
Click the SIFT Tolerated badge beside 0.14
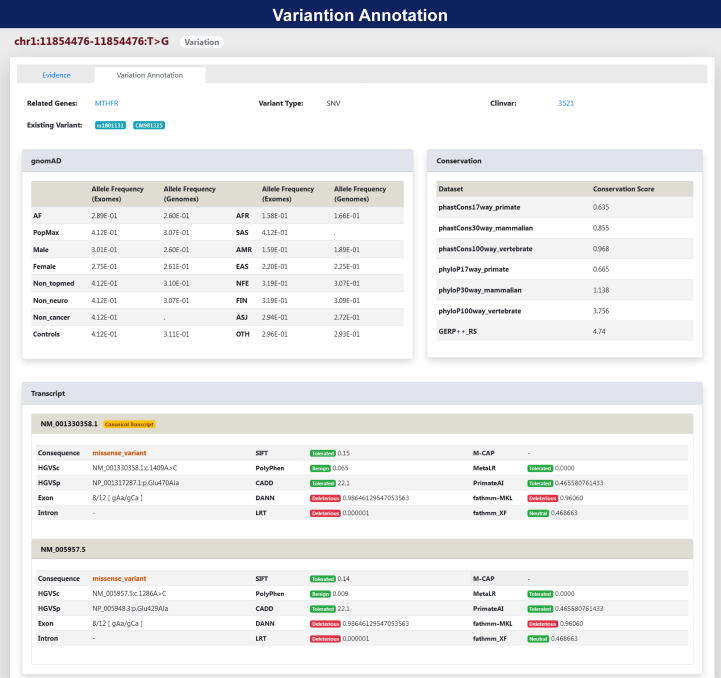tap(323, 579)
